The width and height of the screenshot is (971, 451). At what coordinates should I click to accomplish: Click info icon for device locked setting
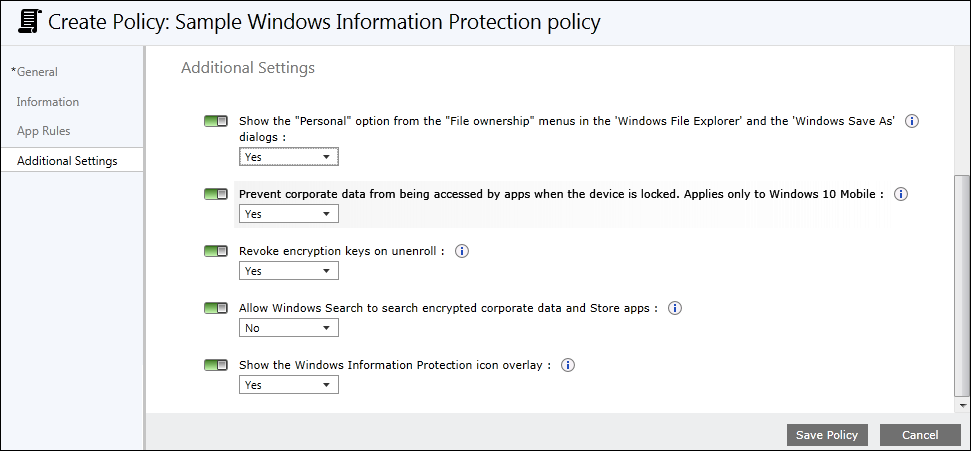tap(900, 194)
